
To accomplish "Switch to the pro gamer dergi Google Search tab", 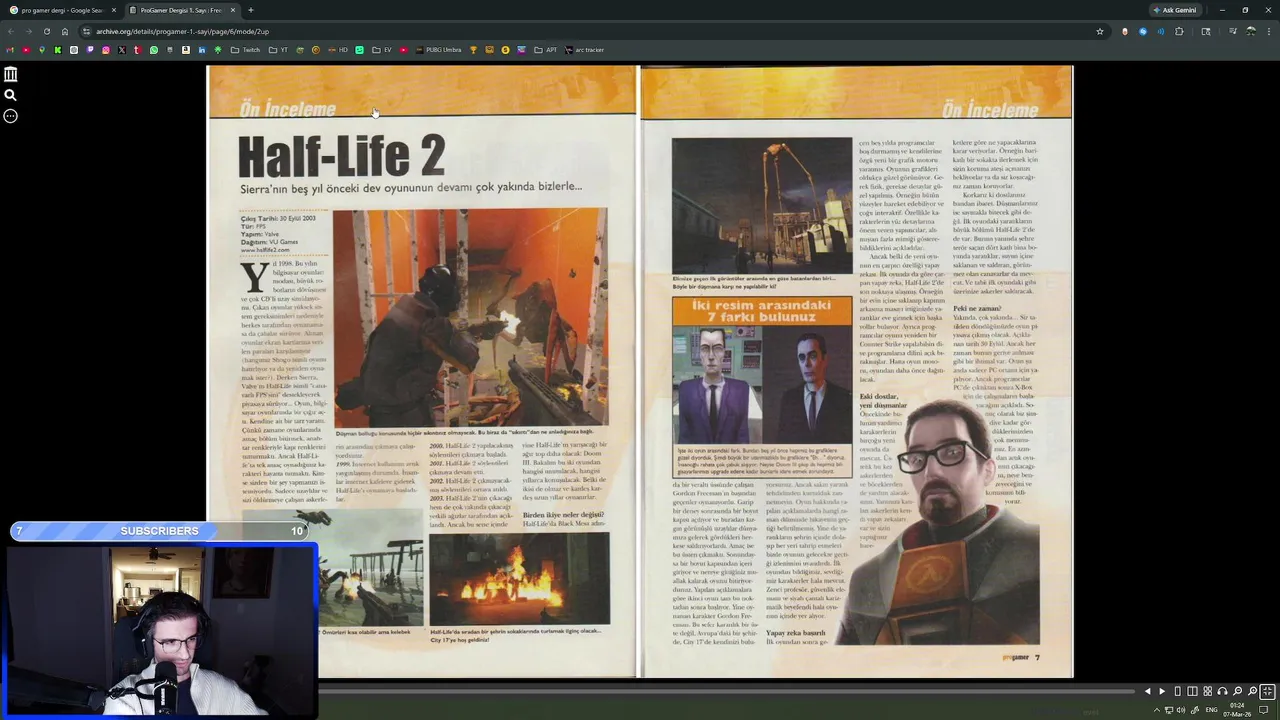I will click(60, 10).
